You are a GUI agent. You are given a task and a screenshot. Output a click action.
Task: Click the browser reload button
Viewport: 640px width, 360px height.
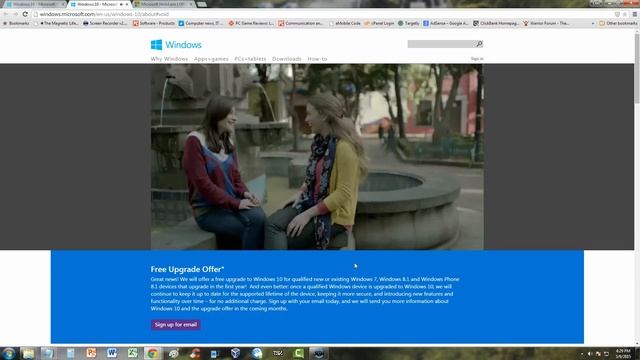(25, 14)
